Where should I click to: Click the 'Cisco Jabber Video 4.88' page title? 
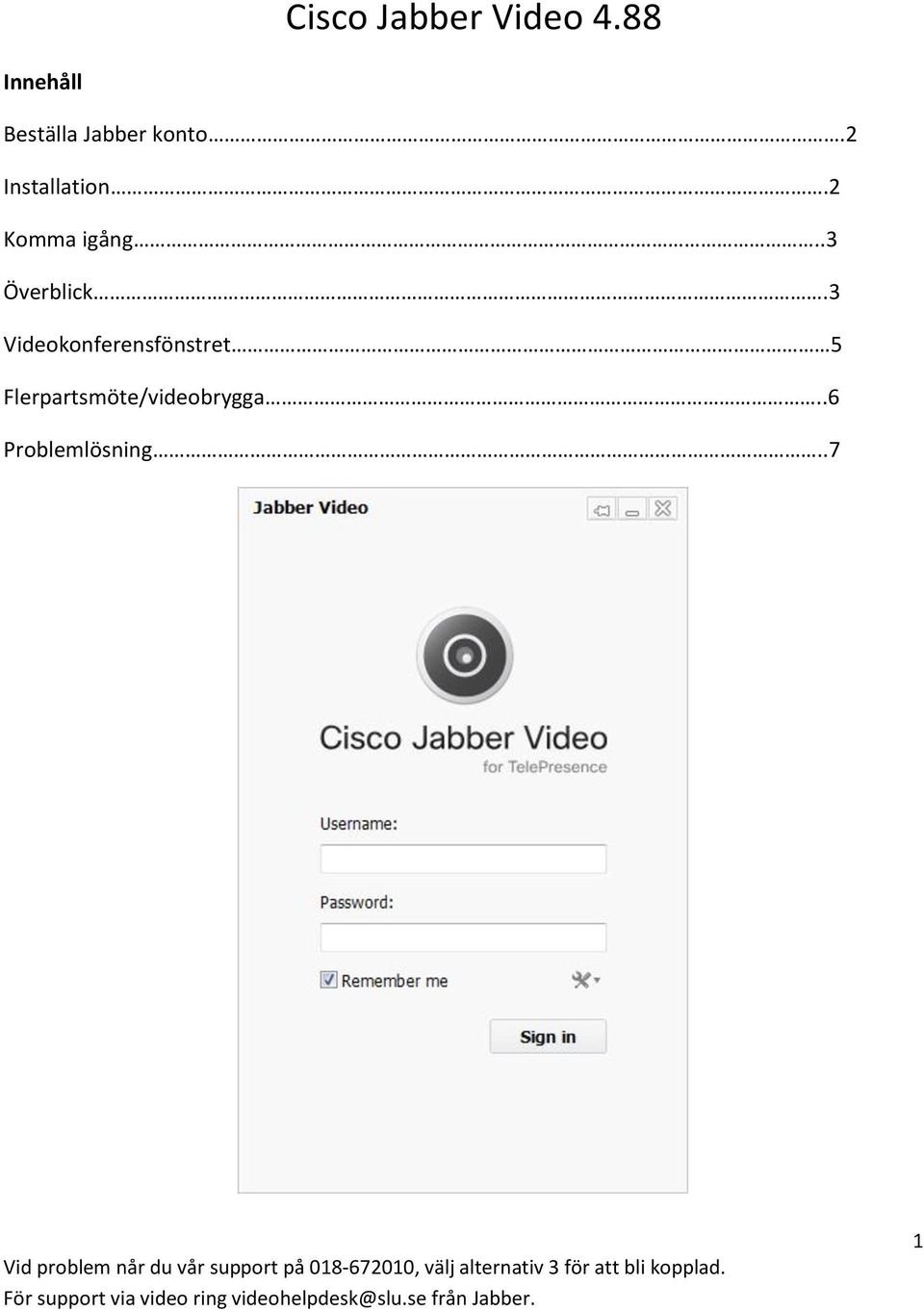click(x=474, y=17)
